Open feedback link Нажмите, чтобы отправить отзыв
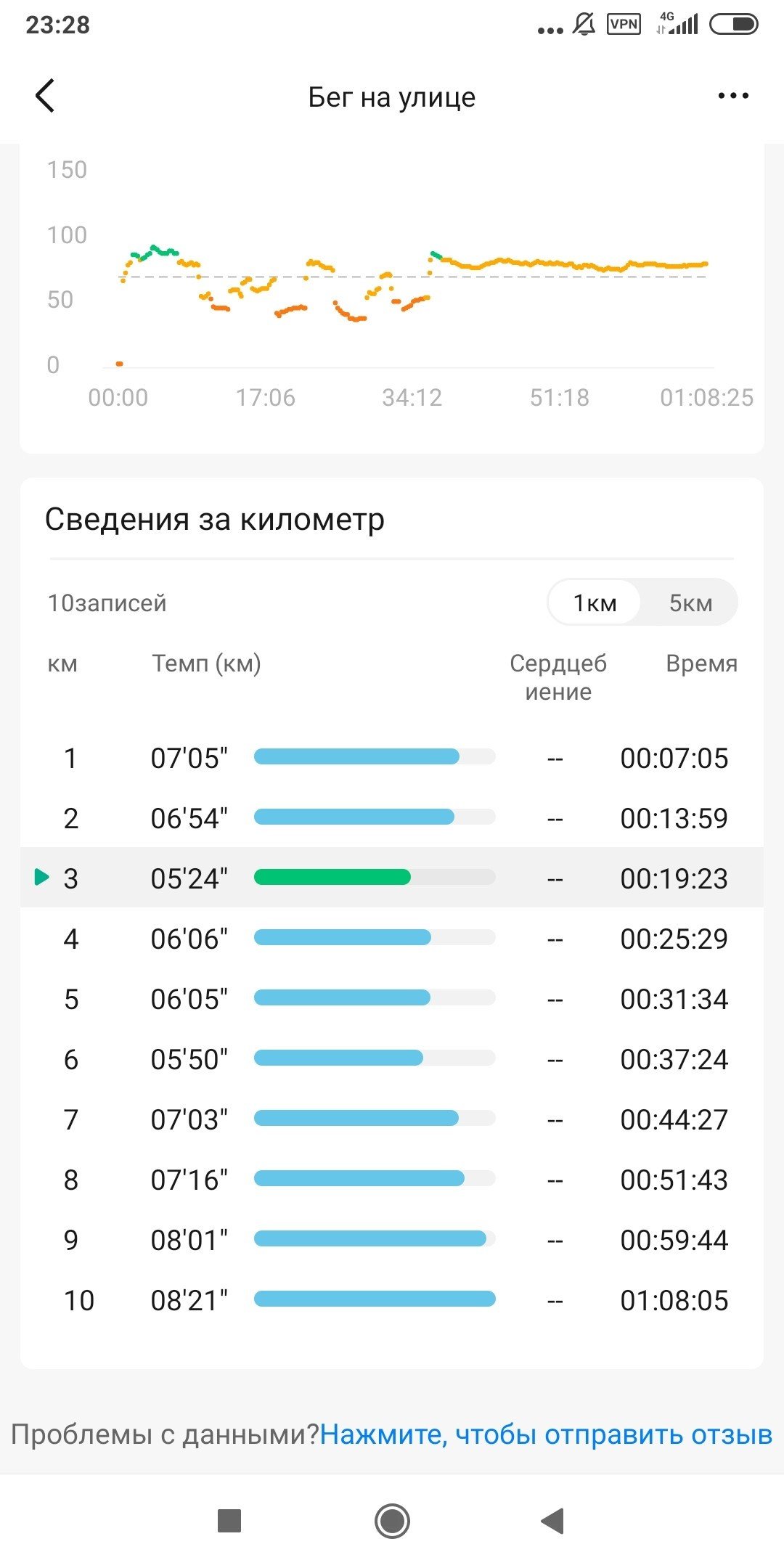 pyautogui.click(x=546, y=1434)
